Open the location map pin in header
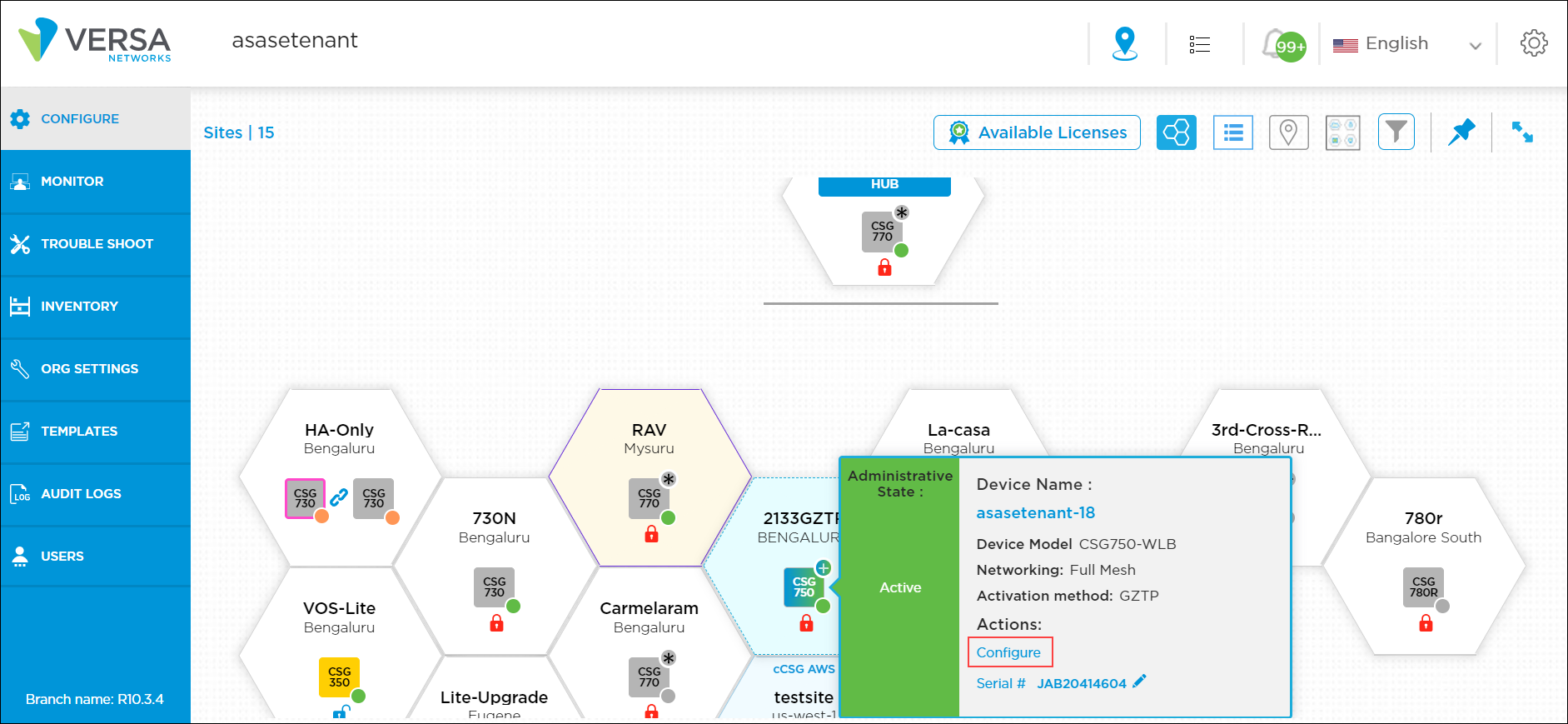 click(x=1124, y=43)
